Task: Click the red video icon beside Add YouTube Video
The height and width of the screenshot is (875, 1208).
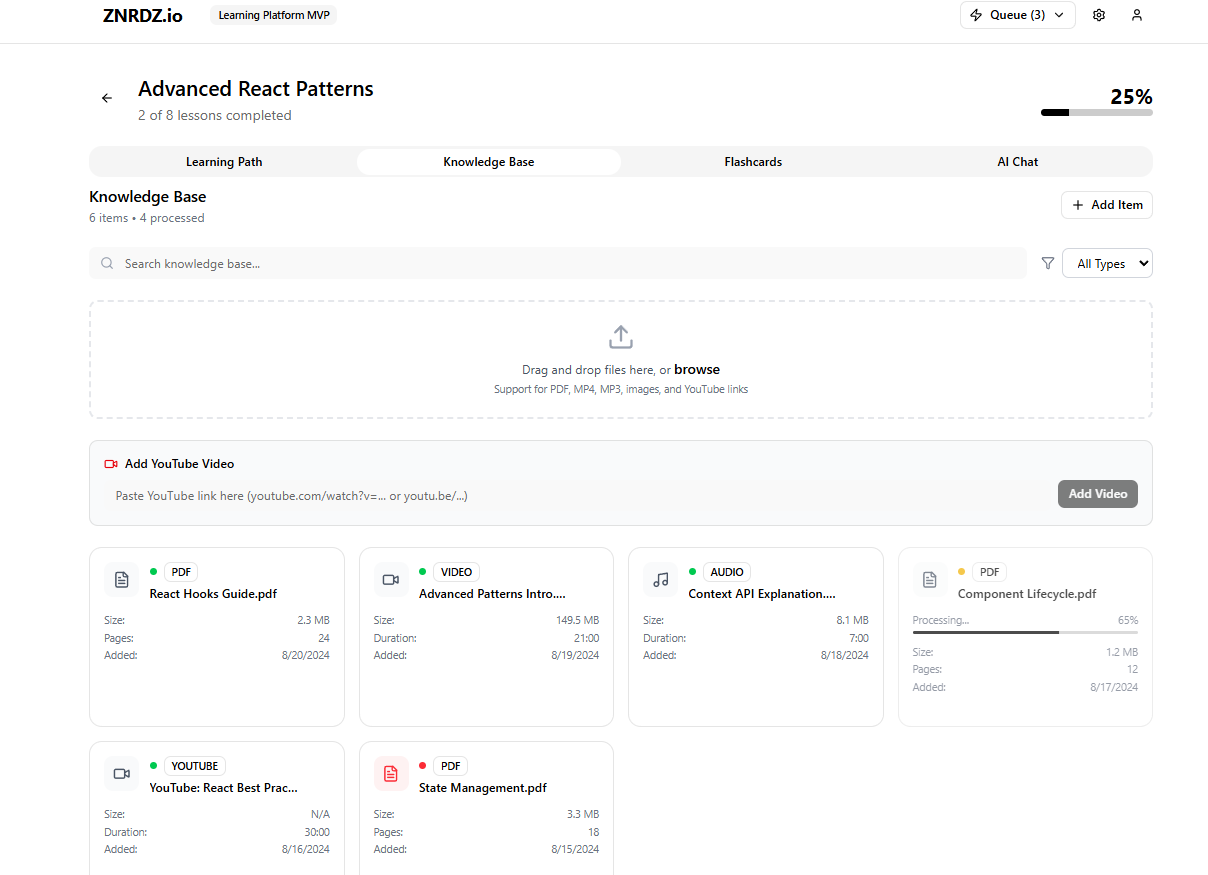Action: (x=111, y=464)
